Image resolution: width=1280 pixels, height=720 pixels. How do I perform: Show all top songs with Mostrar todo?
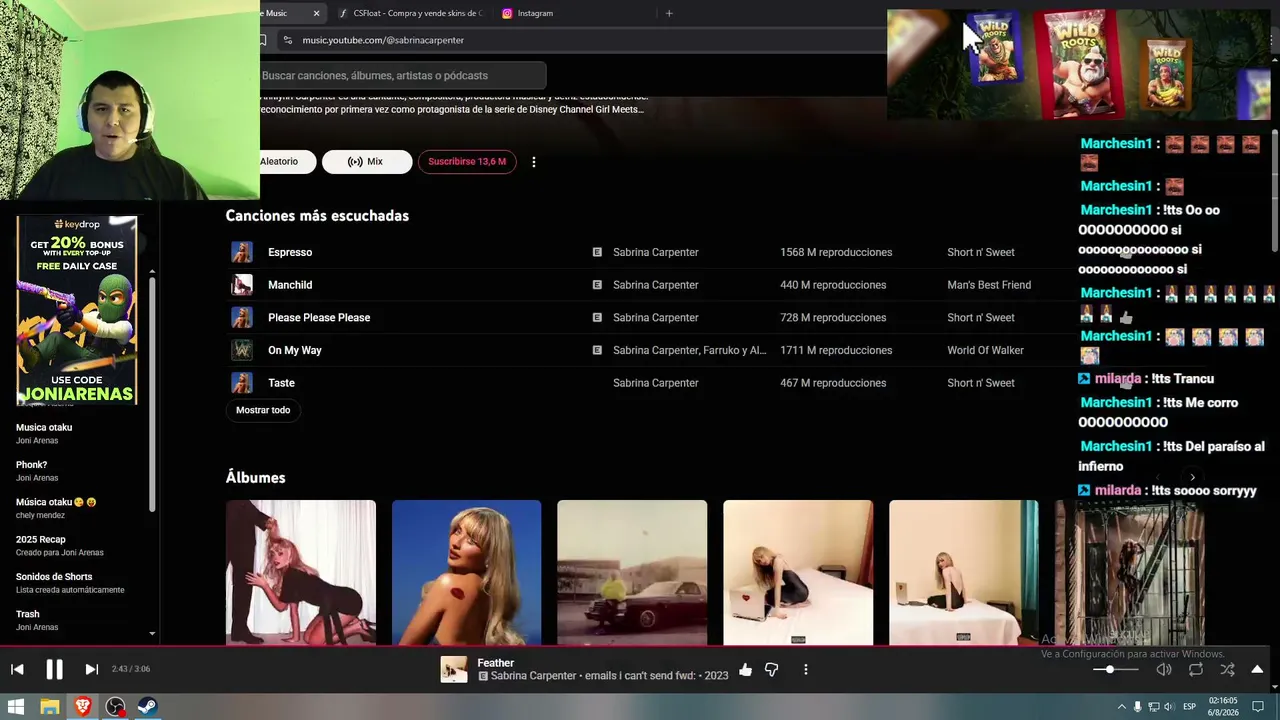tap(263, 410)
